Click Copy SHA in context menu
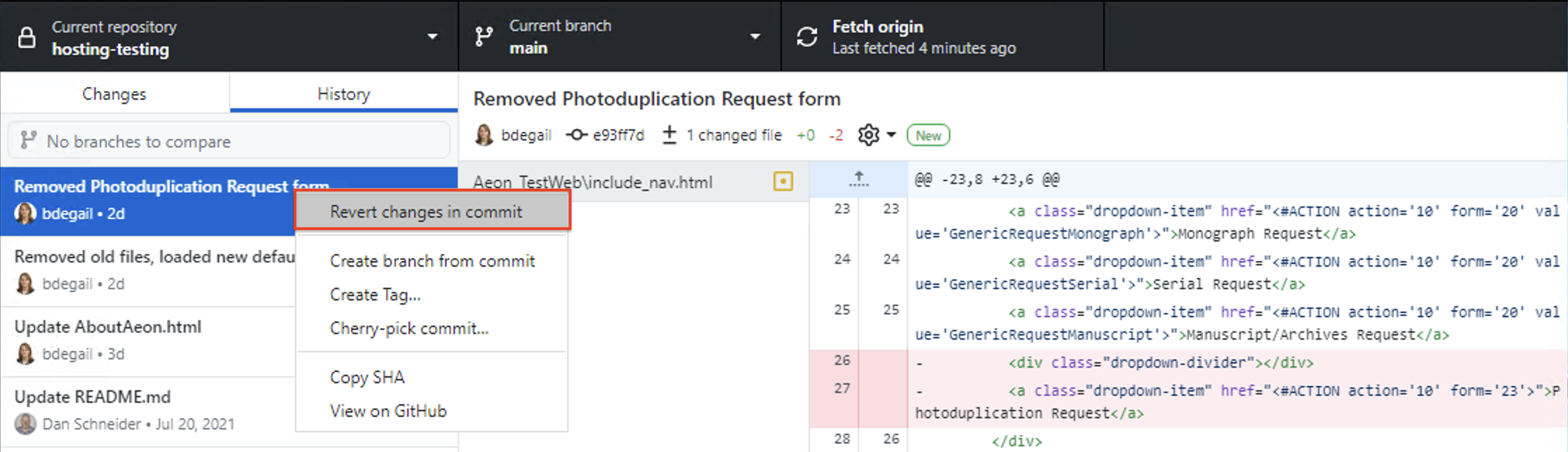This screenshot has height=452, width=1568. tap(367, 378)
